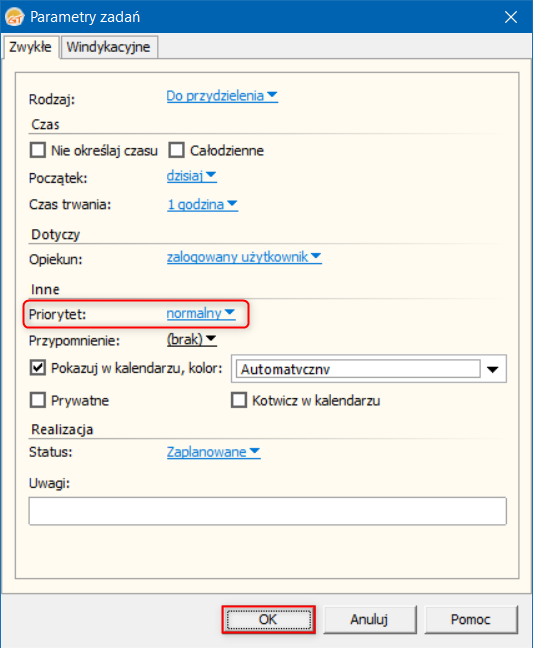Expand the Początek 'dzisiaj' dropdown
Screen dimensions: 533x648
point(191,176)
